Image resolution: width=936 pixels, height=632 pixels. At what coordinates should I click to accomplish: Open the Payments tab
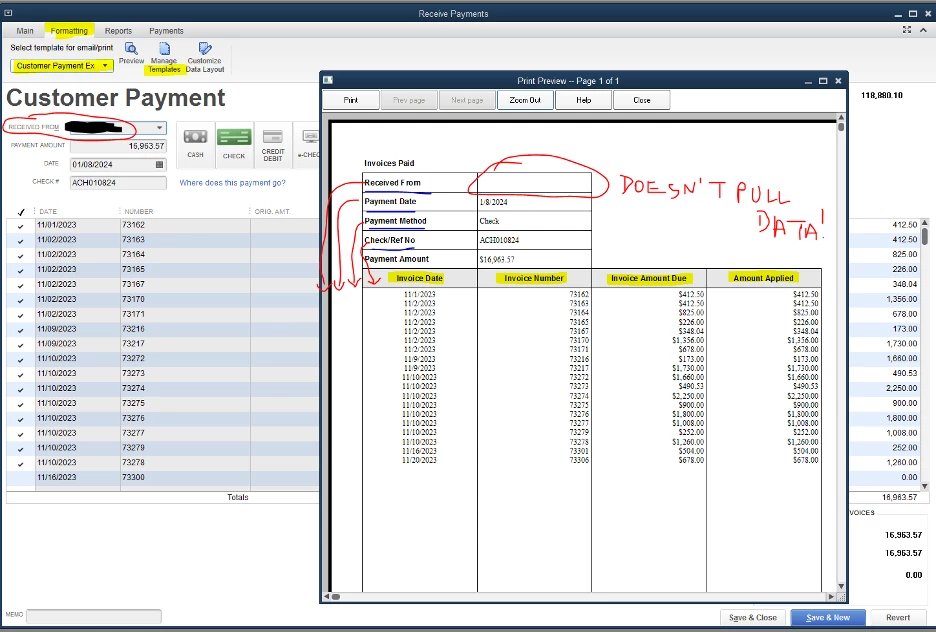point(166,31)
